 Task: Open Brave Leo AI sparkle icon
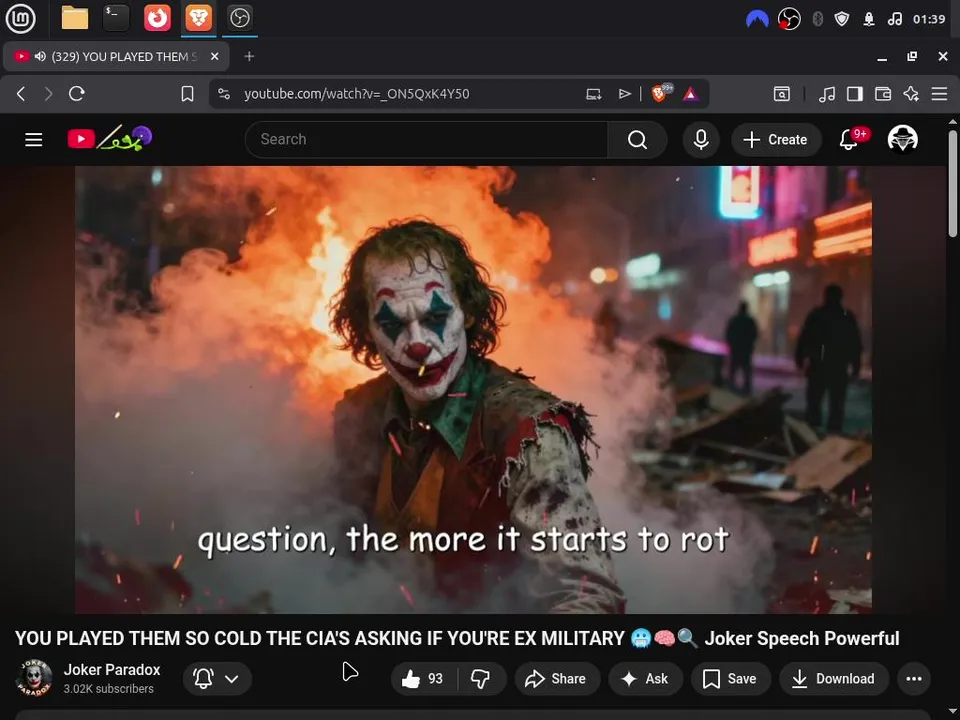click(x=911, y=94)
